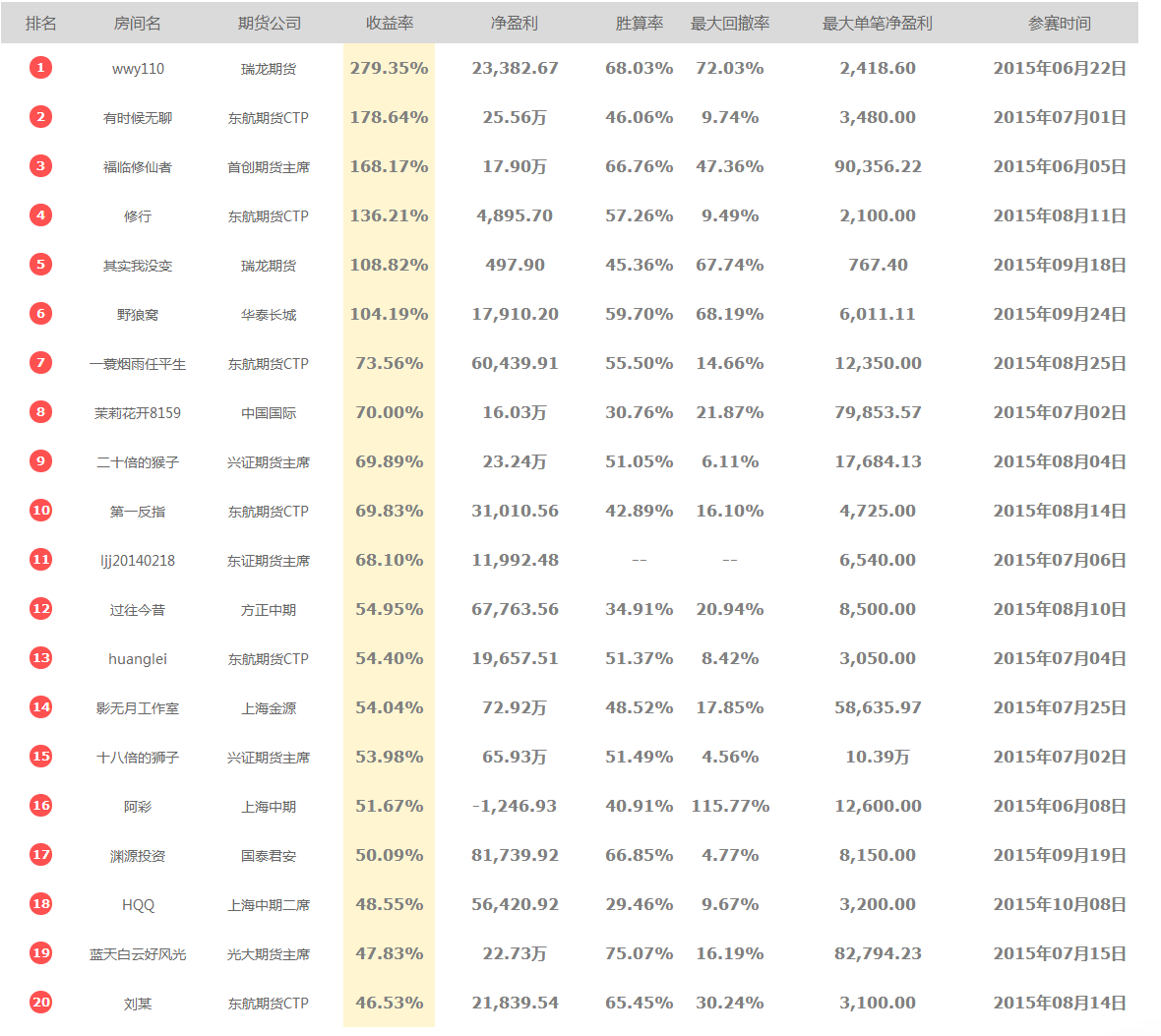The width and height of the screenshot is (1161, 1036).
Task: Click the rank 11 red badge
Action: pos(40,560)
